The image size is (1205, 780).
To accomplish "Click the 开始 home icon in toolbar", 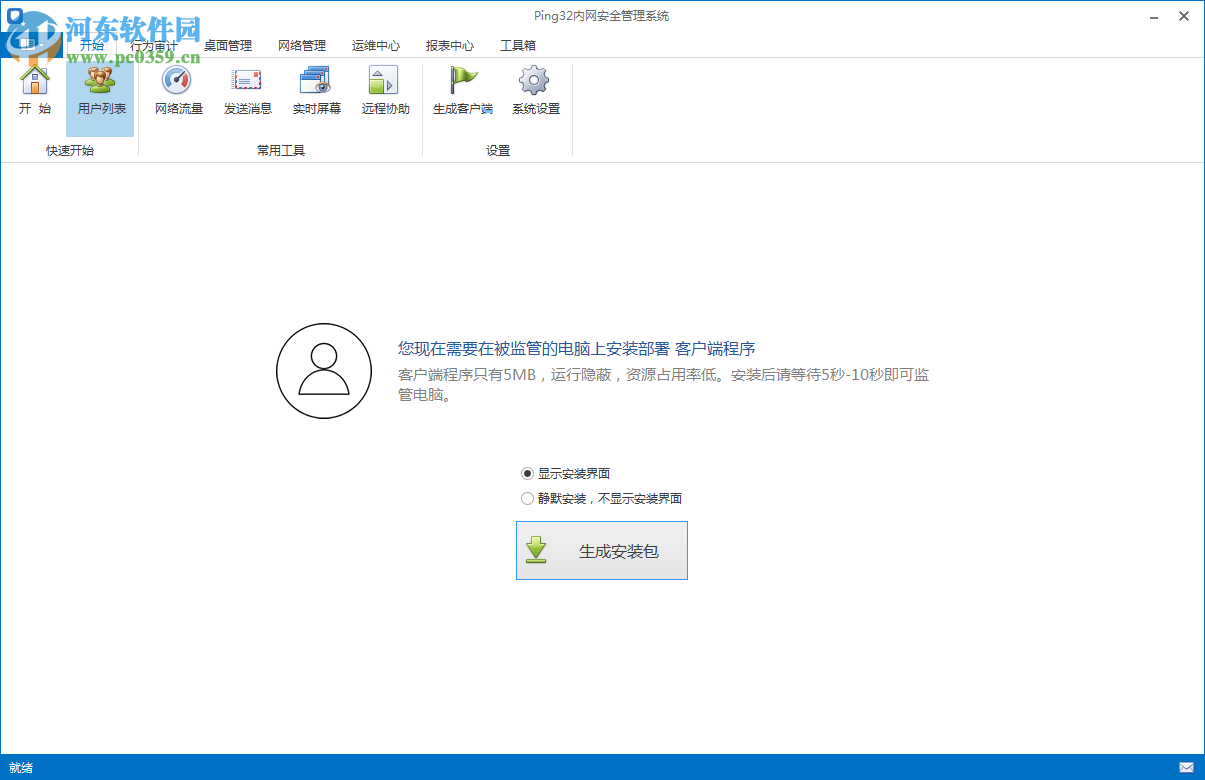I will click(35, 90).
